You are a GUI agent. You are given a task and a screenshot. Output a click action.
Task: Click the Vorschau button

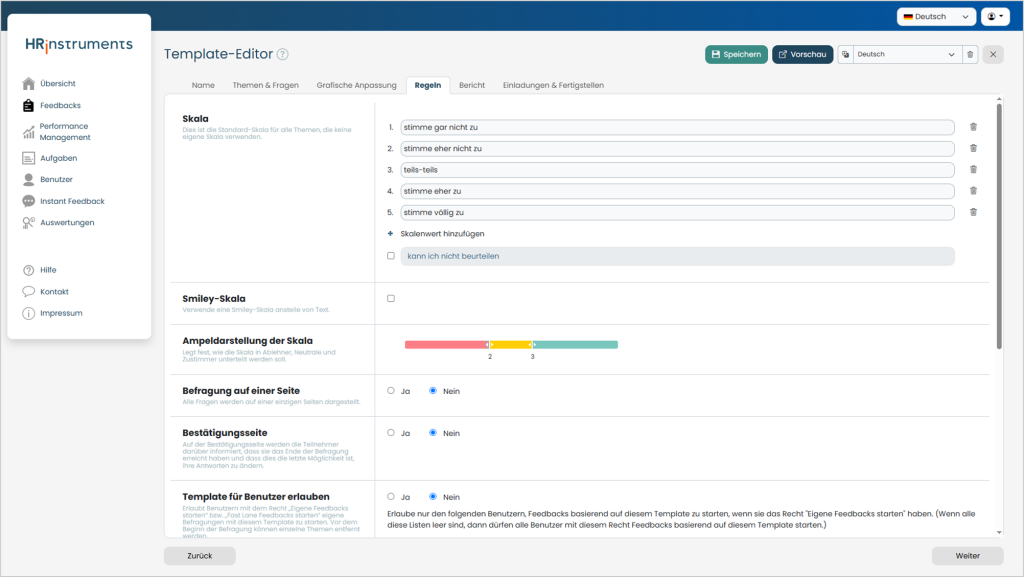coord(803,54)
